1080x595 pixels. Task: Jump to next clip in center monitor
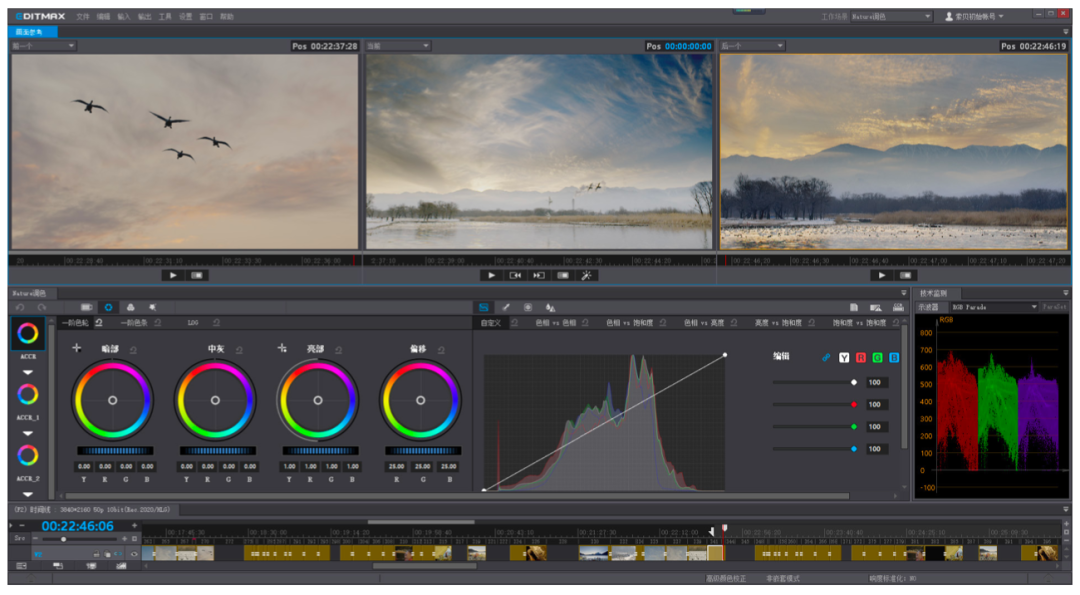[539, 275]
